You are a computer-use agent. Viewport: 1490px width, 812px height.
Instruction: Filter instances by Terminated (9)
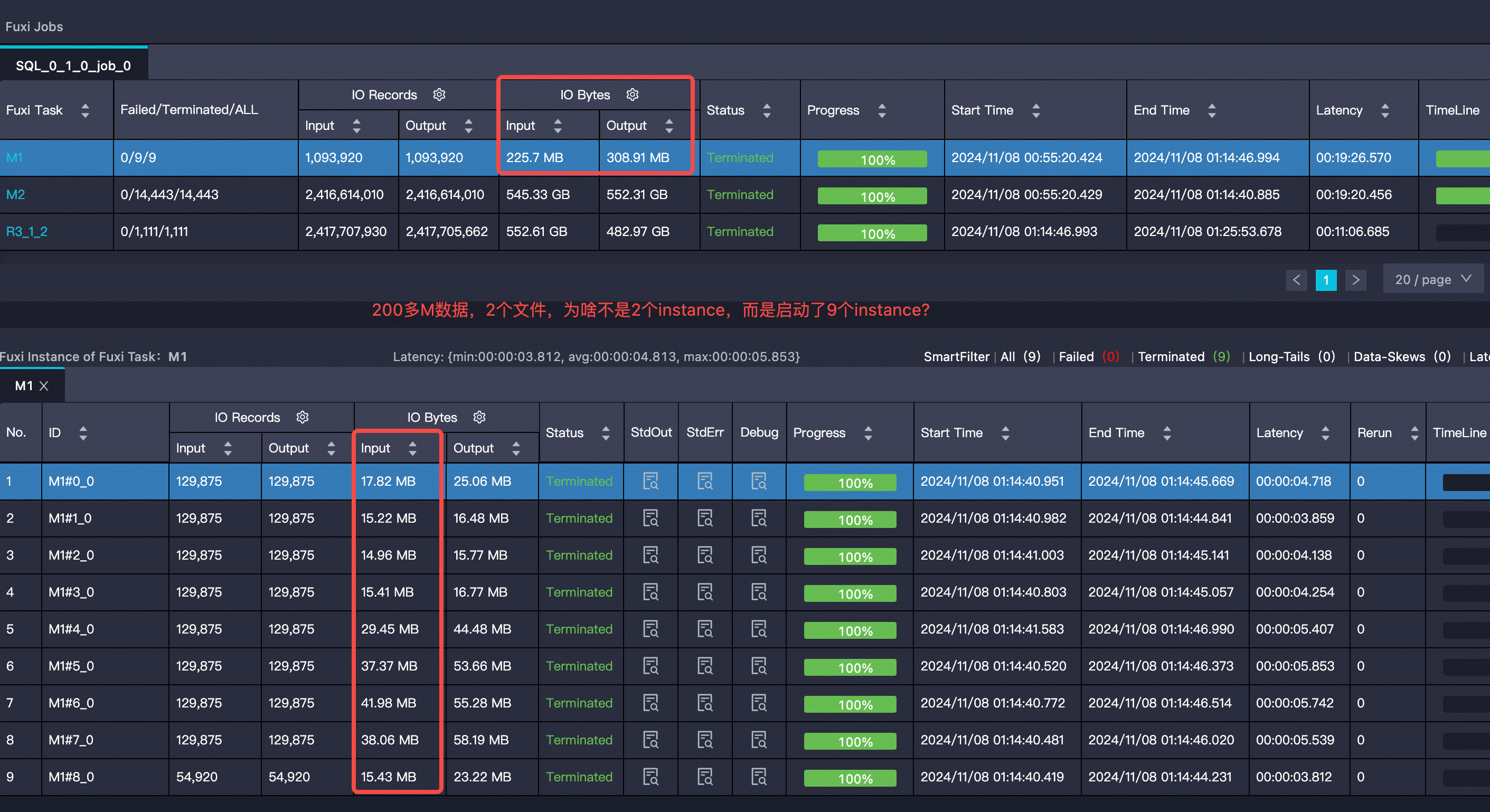tap(1184, 356)
